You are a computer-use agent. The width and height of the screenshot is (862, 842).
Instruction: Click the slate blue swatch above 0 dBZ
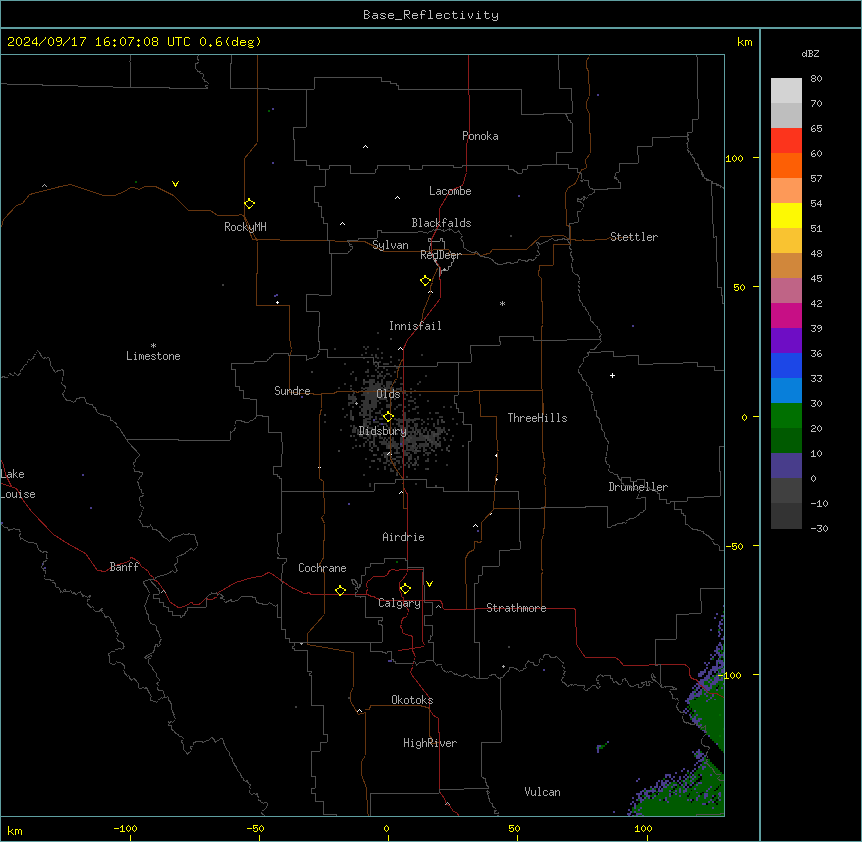pyautogui.click(x=786, y=466)
